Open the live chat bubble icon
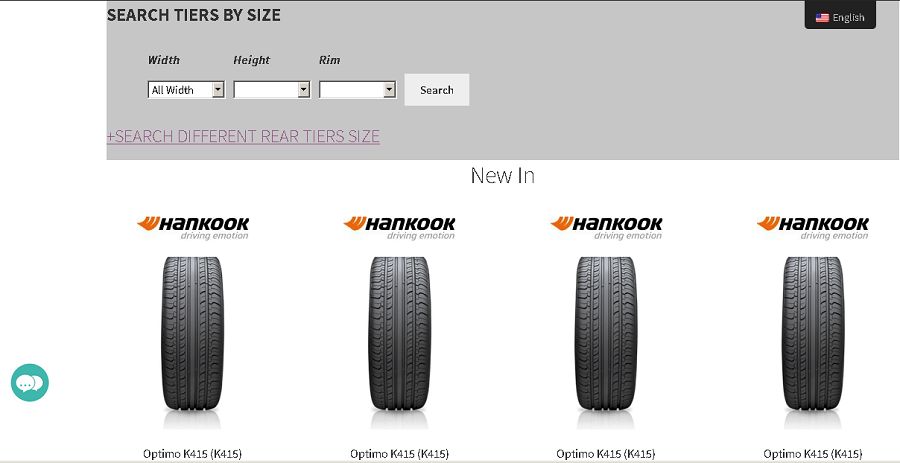Image resolution: width=900 pixels, height=463 pixels. 30,383
